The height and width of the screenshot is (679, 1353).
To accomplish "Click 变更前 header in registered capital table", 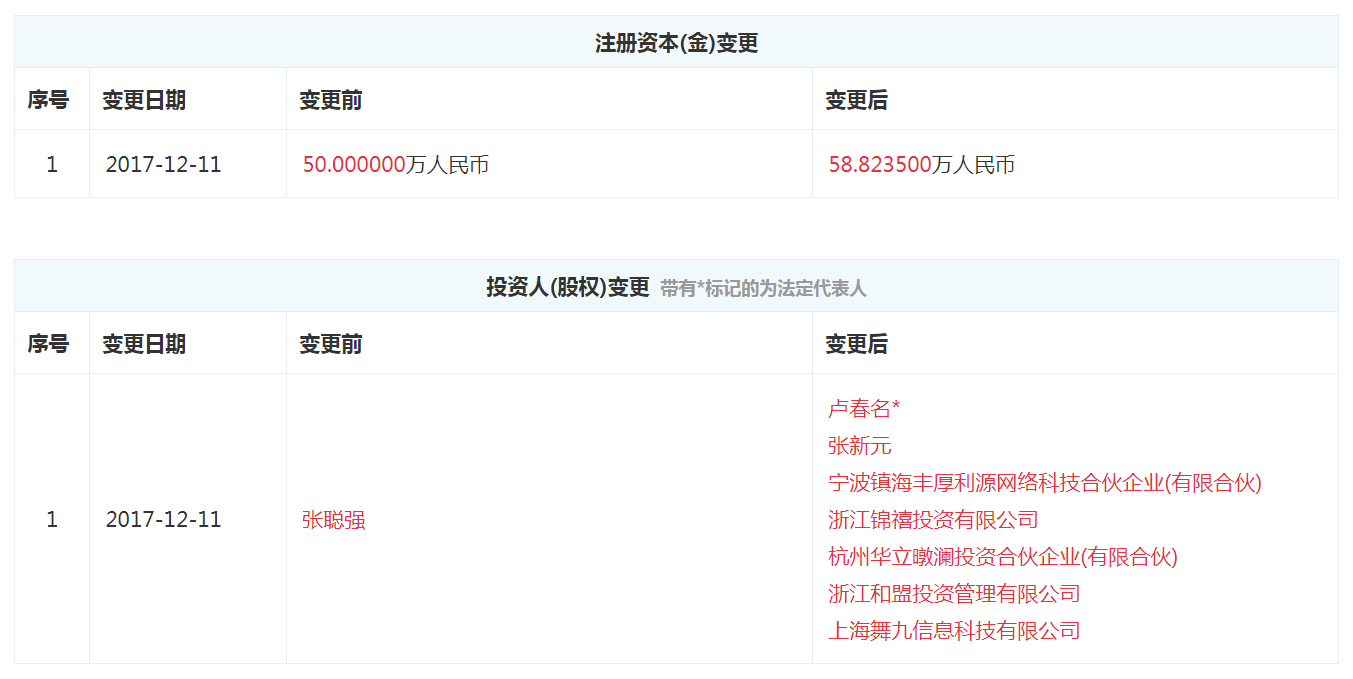I will click(330, 100).
